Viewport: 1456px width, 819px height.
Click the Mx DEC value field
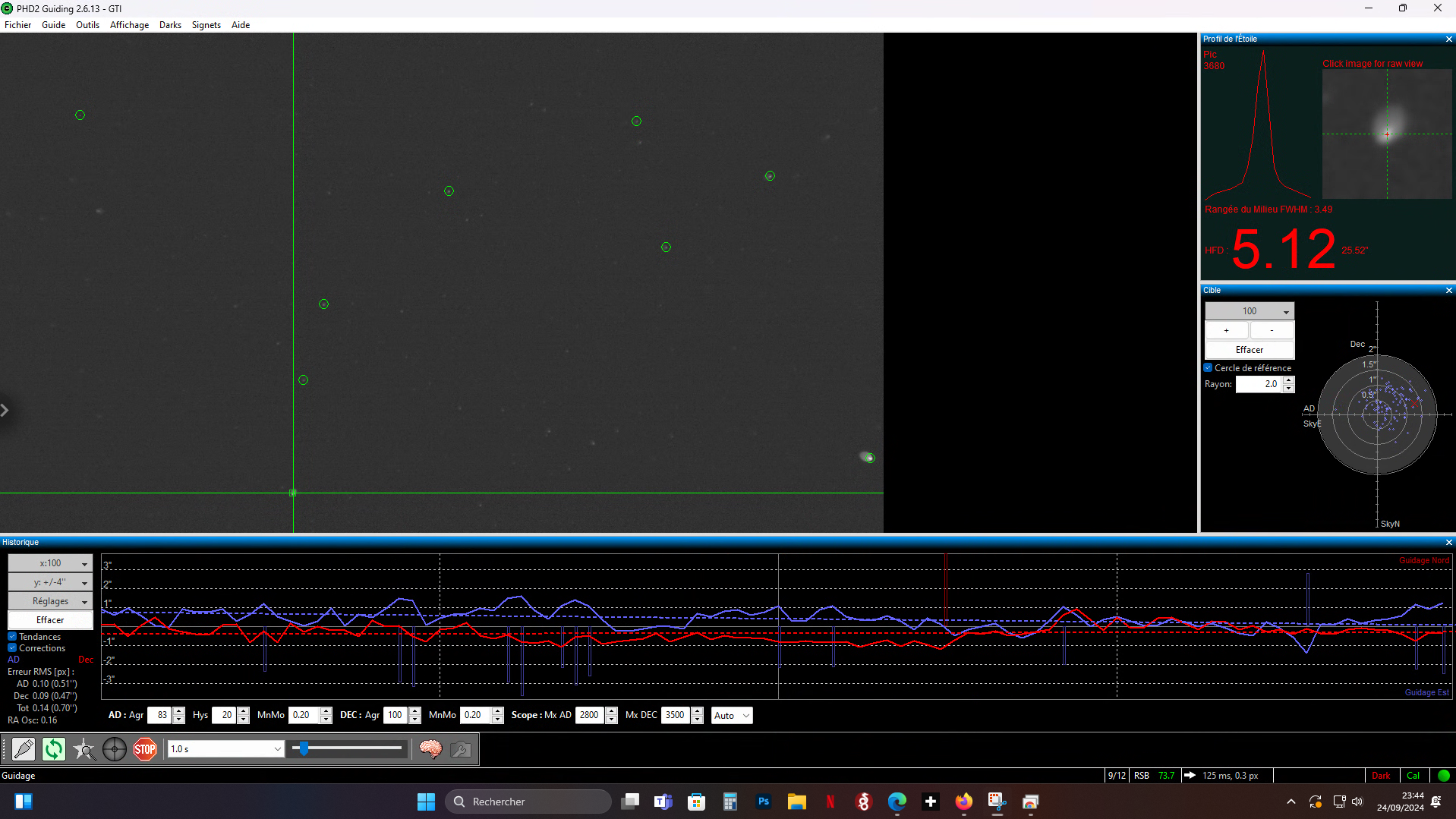pyautogui.click(x=676, y=716)
